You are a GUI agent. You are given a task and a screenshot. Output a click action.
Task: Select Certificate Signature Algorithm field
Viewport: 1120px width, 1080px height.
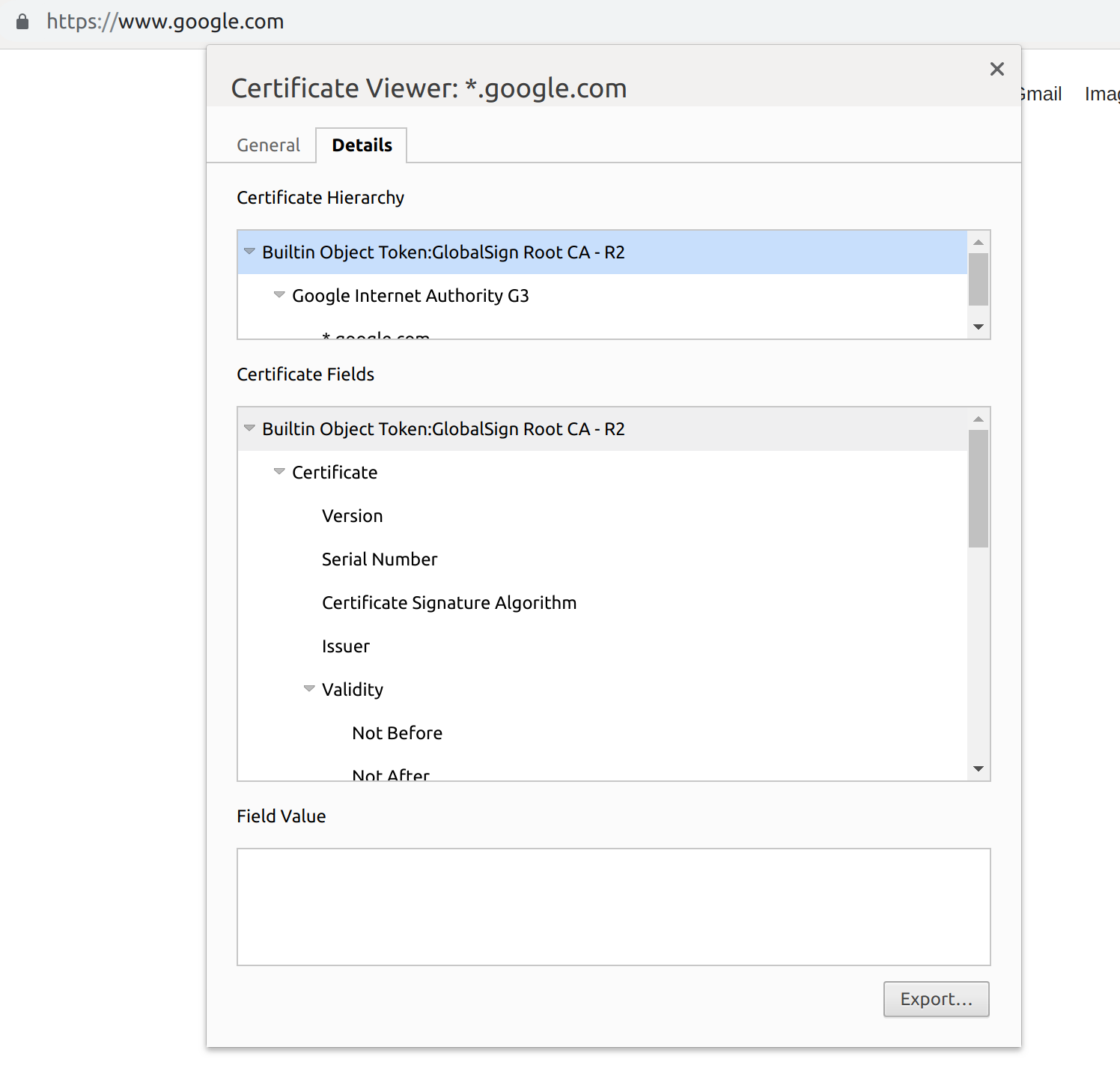click(603, 603)
